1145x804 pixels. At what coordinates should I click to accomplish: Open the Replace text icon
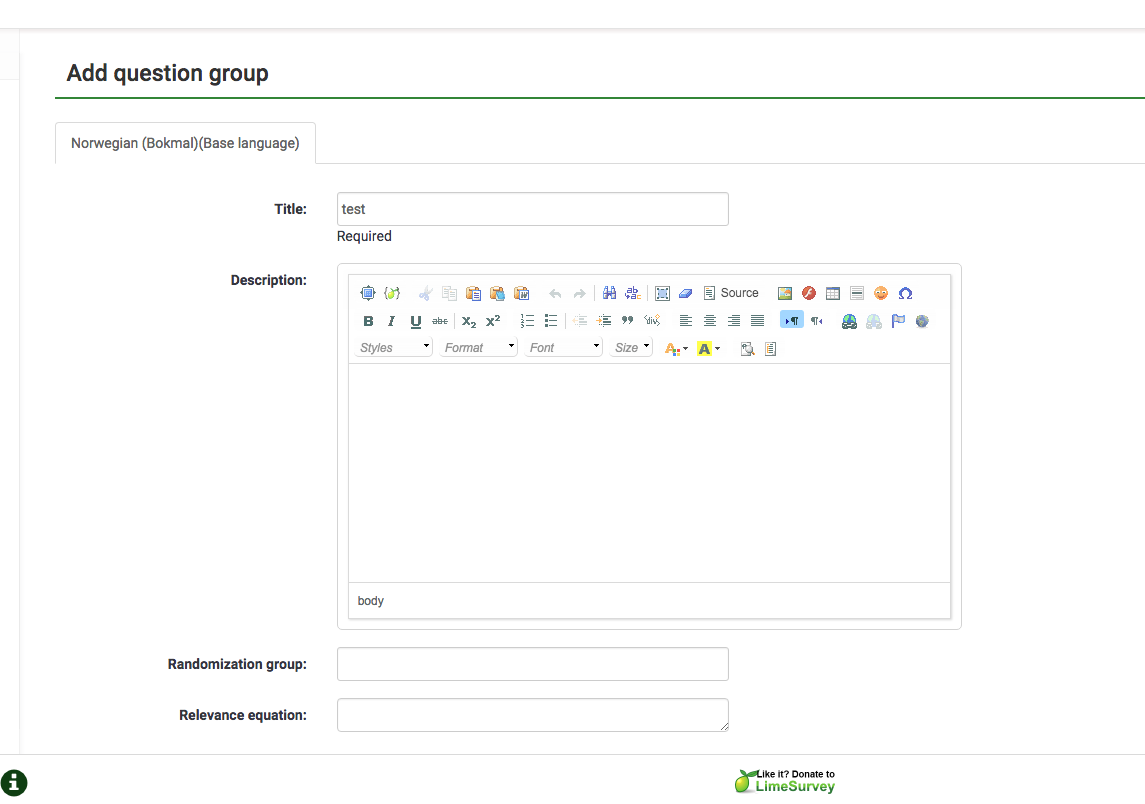tap(633, 294)
